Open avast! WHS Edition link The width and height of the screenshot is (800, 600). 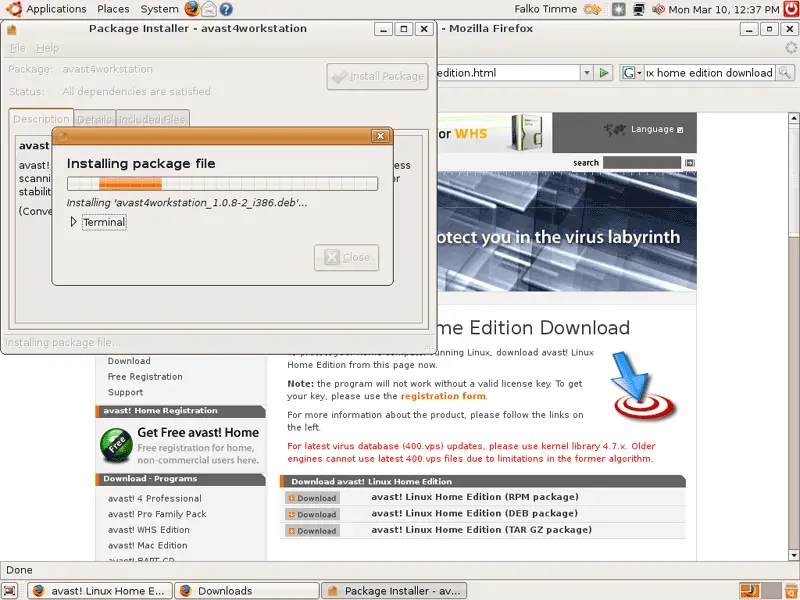tap(148, 530)
